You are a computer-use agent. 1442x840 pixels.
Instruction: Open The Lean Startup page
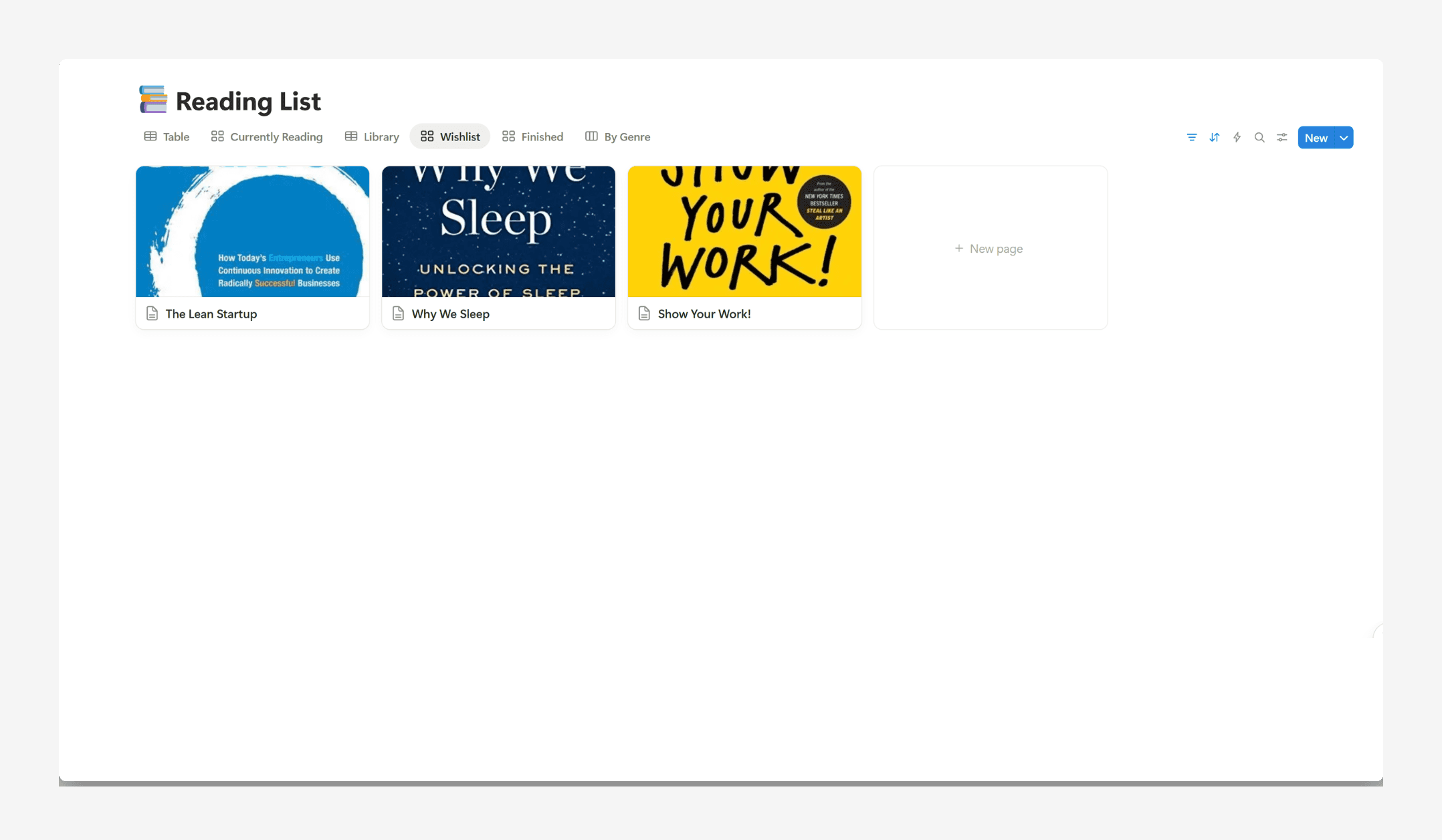(211, 313)
